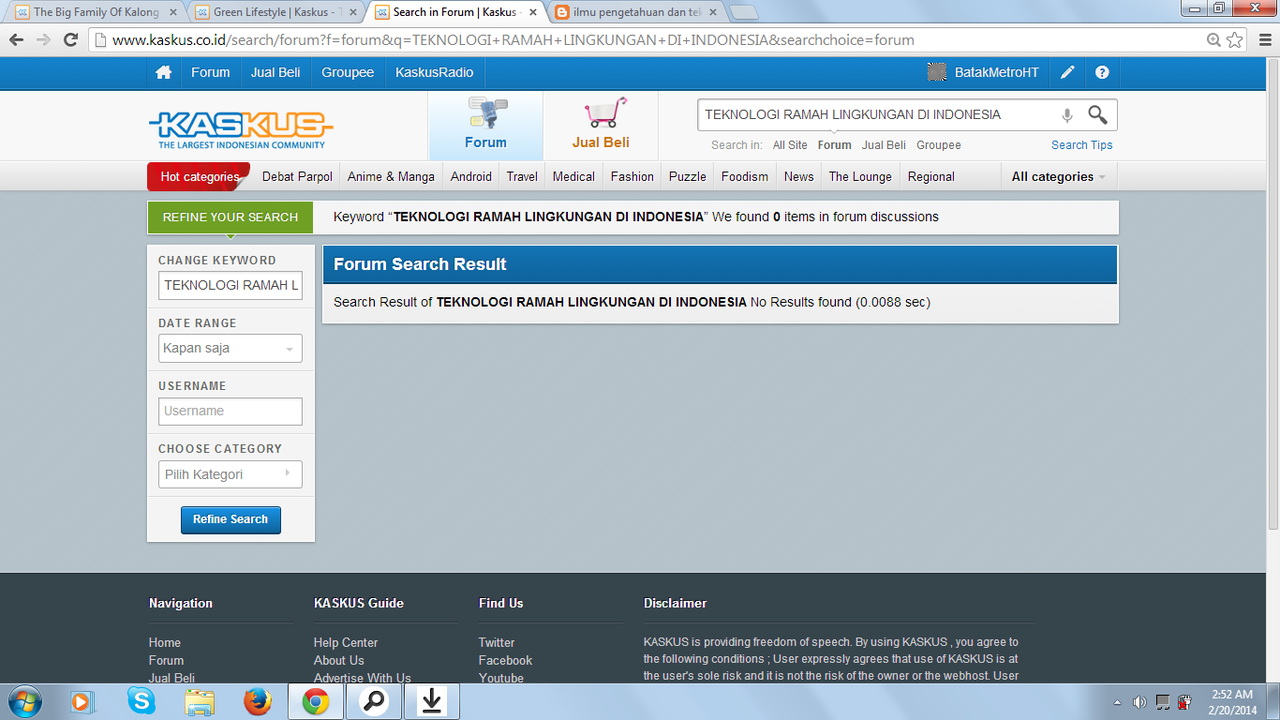Open Help Center footer link
This screenshot has height=720, width=1280.
click(x=346, y=643)
